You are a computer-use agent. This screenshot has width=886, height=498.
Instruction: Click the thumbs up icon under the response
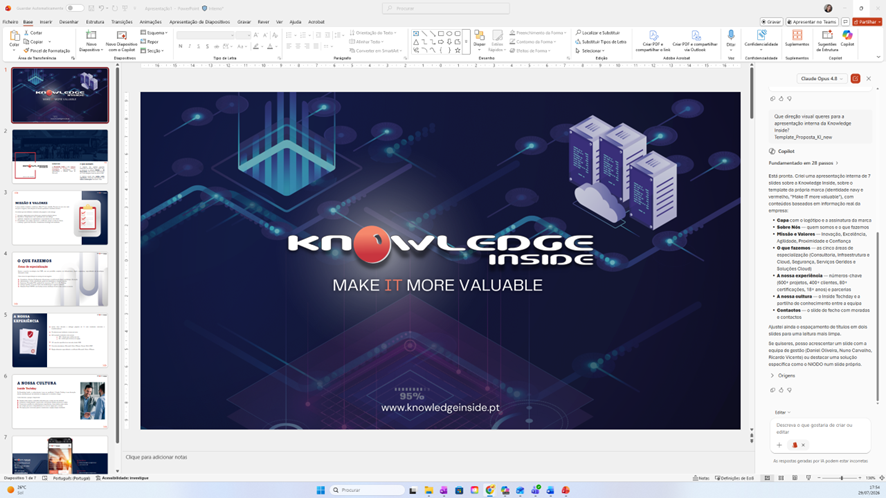(x=781, y=390)
